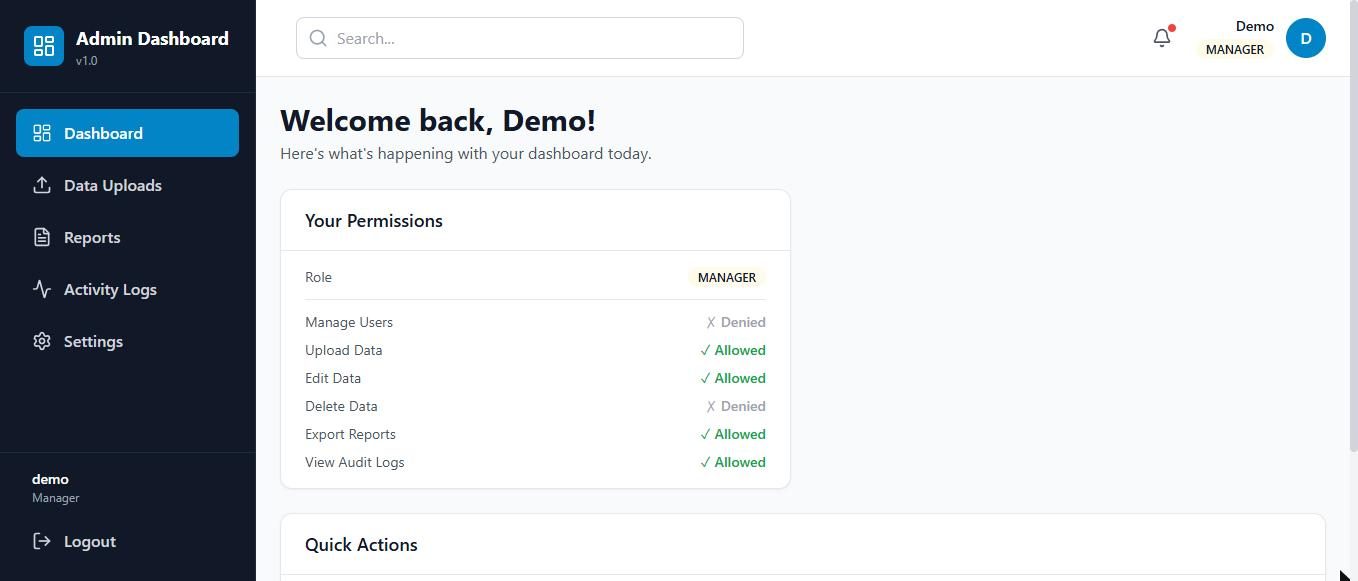Select the View Audit Logs permission label
1358x581 pixels.
pyautogui.click(x=355, y=462)
